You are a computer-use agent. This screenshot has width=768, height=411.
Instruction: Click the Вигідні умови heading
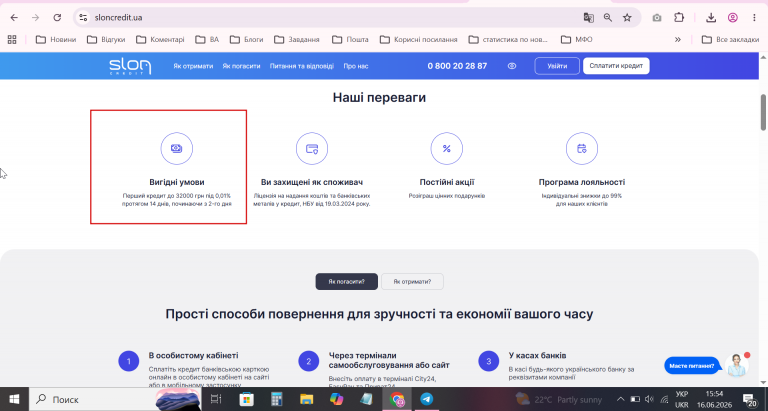(177, 182)
